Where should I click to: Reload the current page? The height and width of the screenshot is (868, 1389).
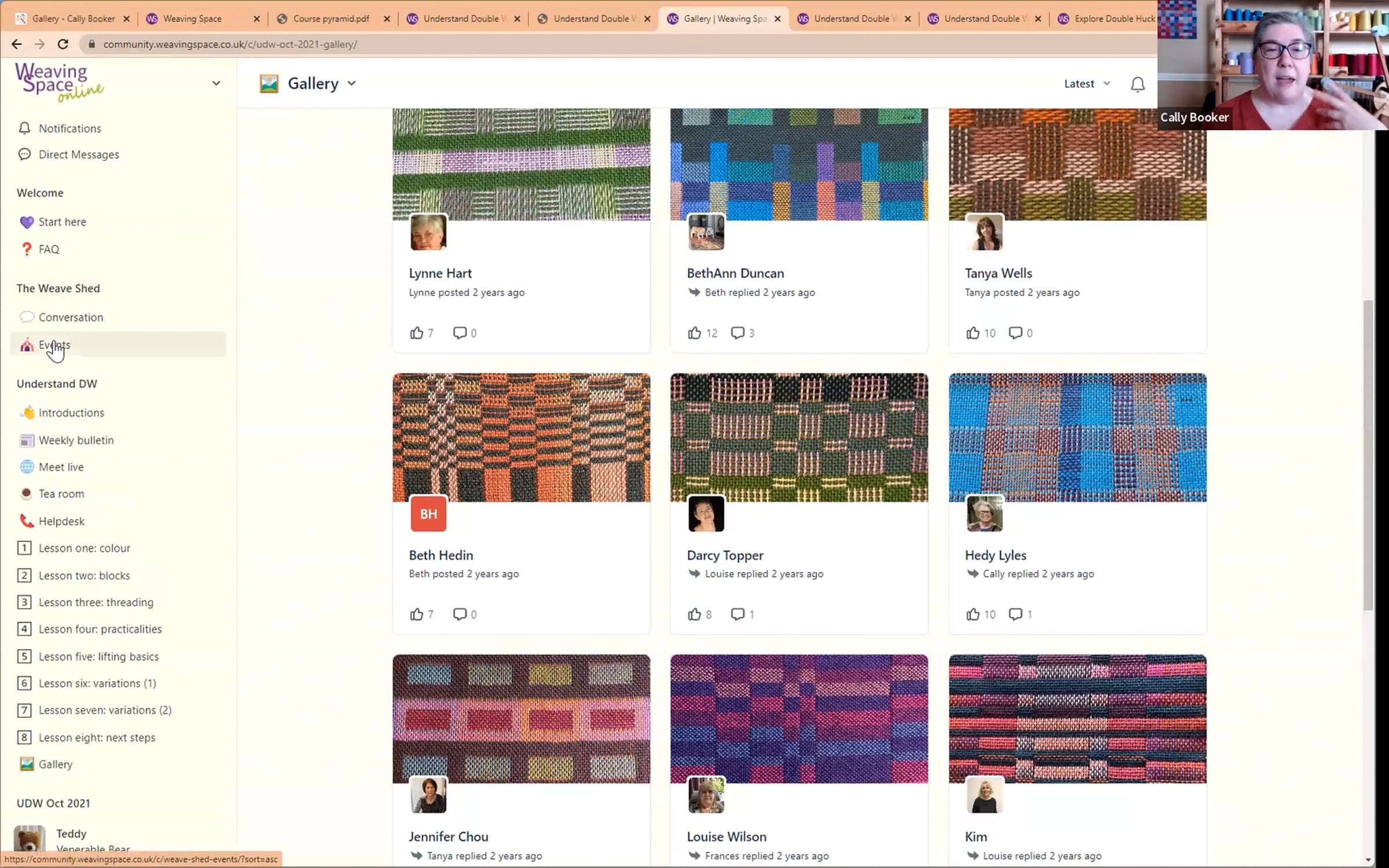(x=63, y=44)
